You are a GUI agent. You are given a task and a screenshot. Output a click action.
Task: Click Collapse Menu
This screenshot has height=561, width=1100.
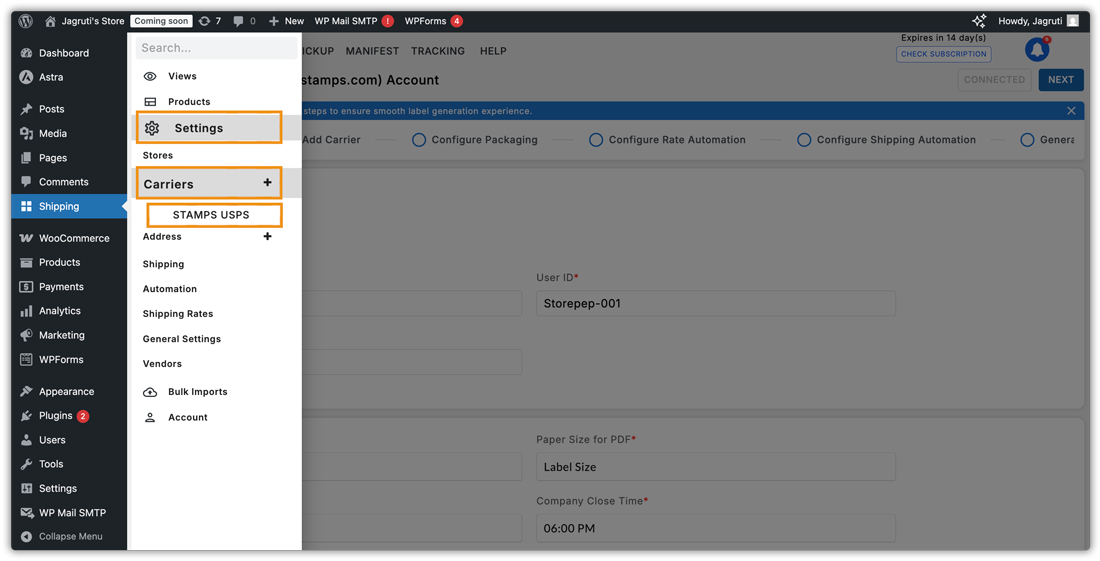pyautogui.click(x=69, y=536)
